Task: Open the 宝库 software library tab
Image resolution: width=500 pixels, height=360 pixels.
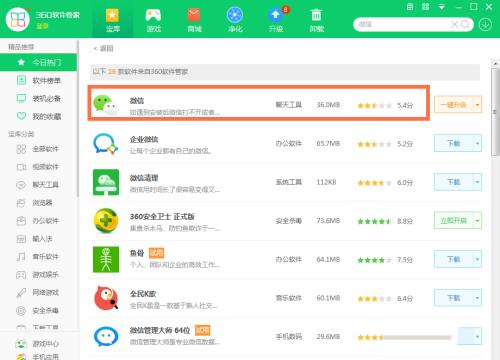Action: [x=113, y=20]
